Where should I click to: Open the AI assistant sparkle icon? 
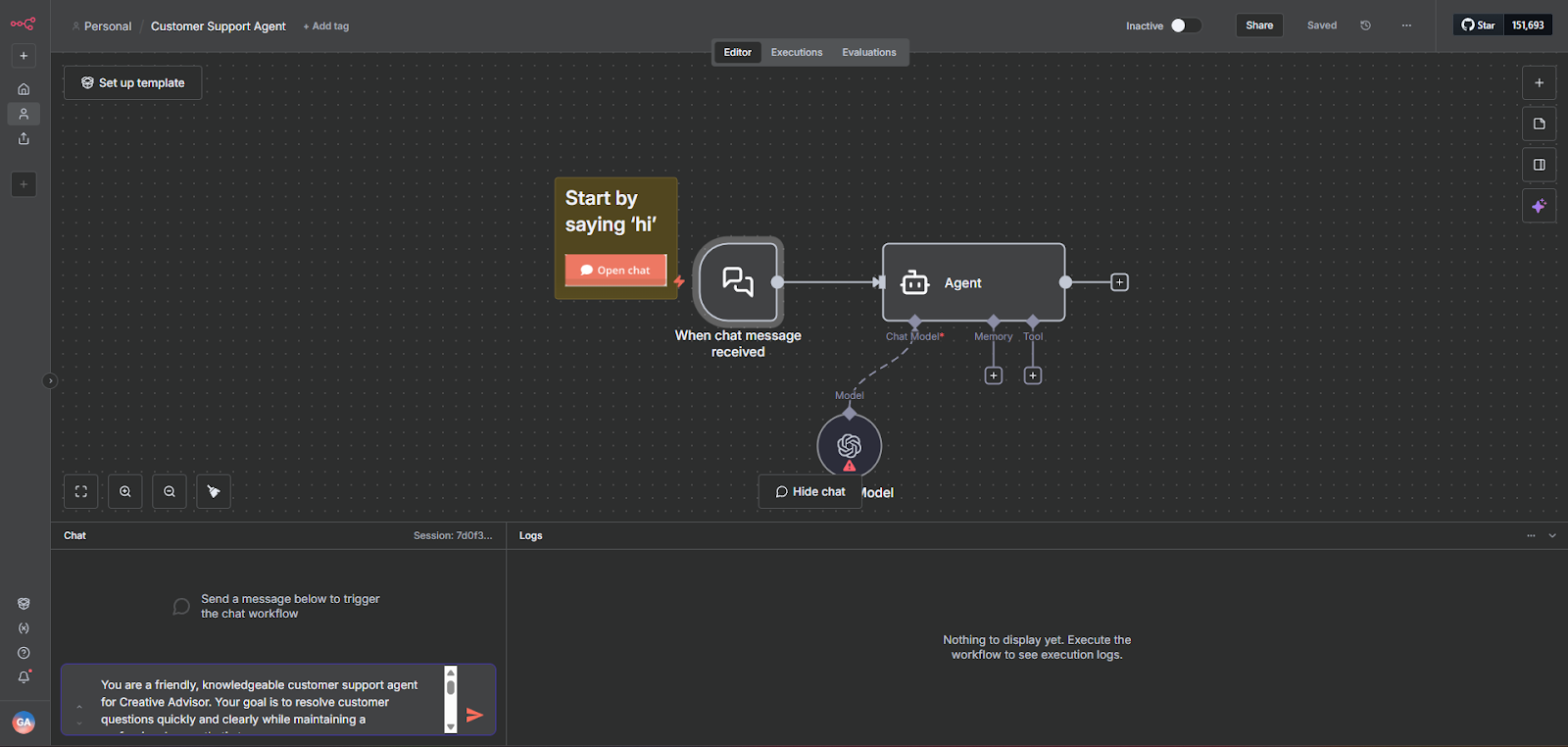point(1539,206)
